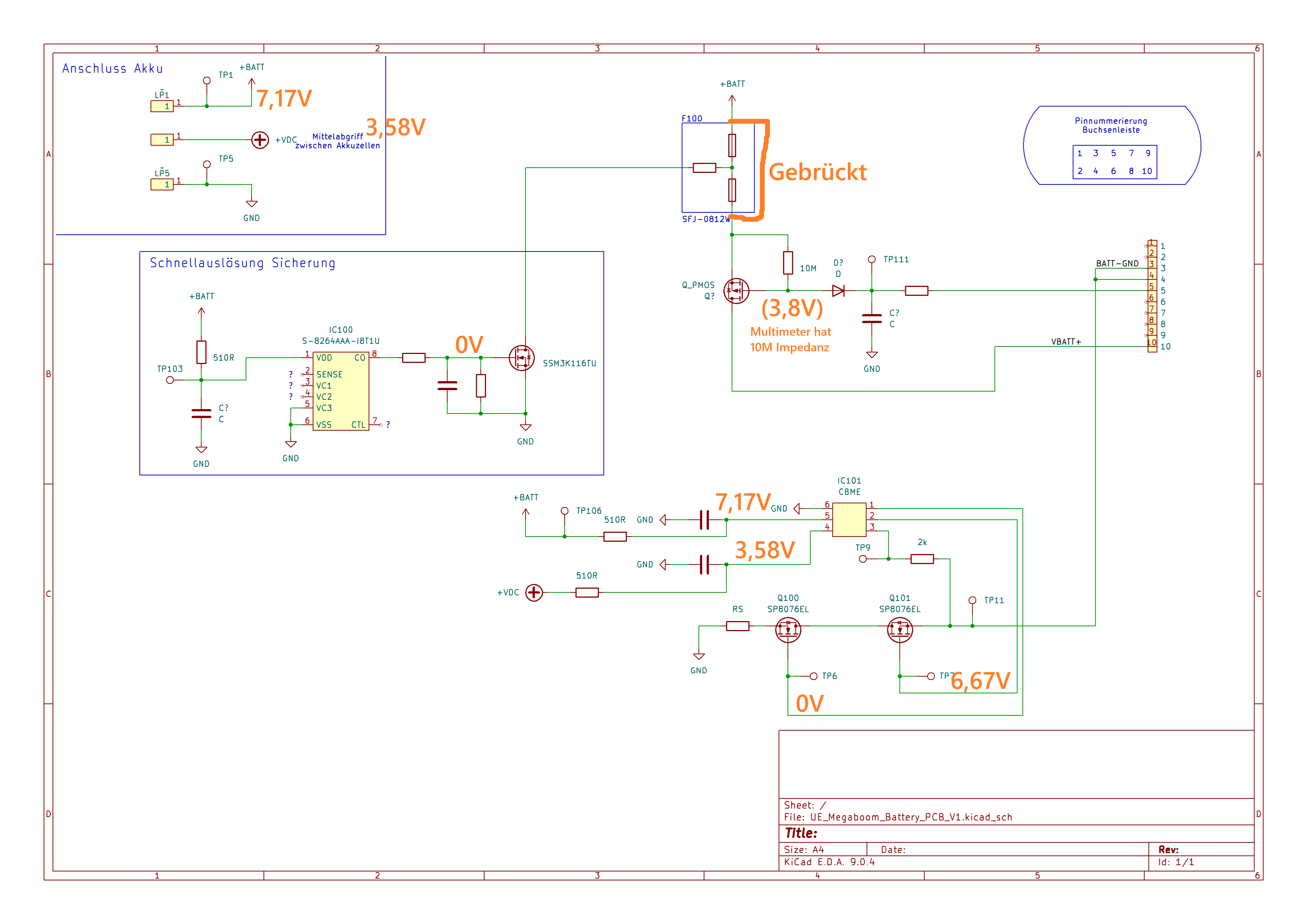Click the D? diode symbol
1307x924 pixels.
click(x=838, y=291)
